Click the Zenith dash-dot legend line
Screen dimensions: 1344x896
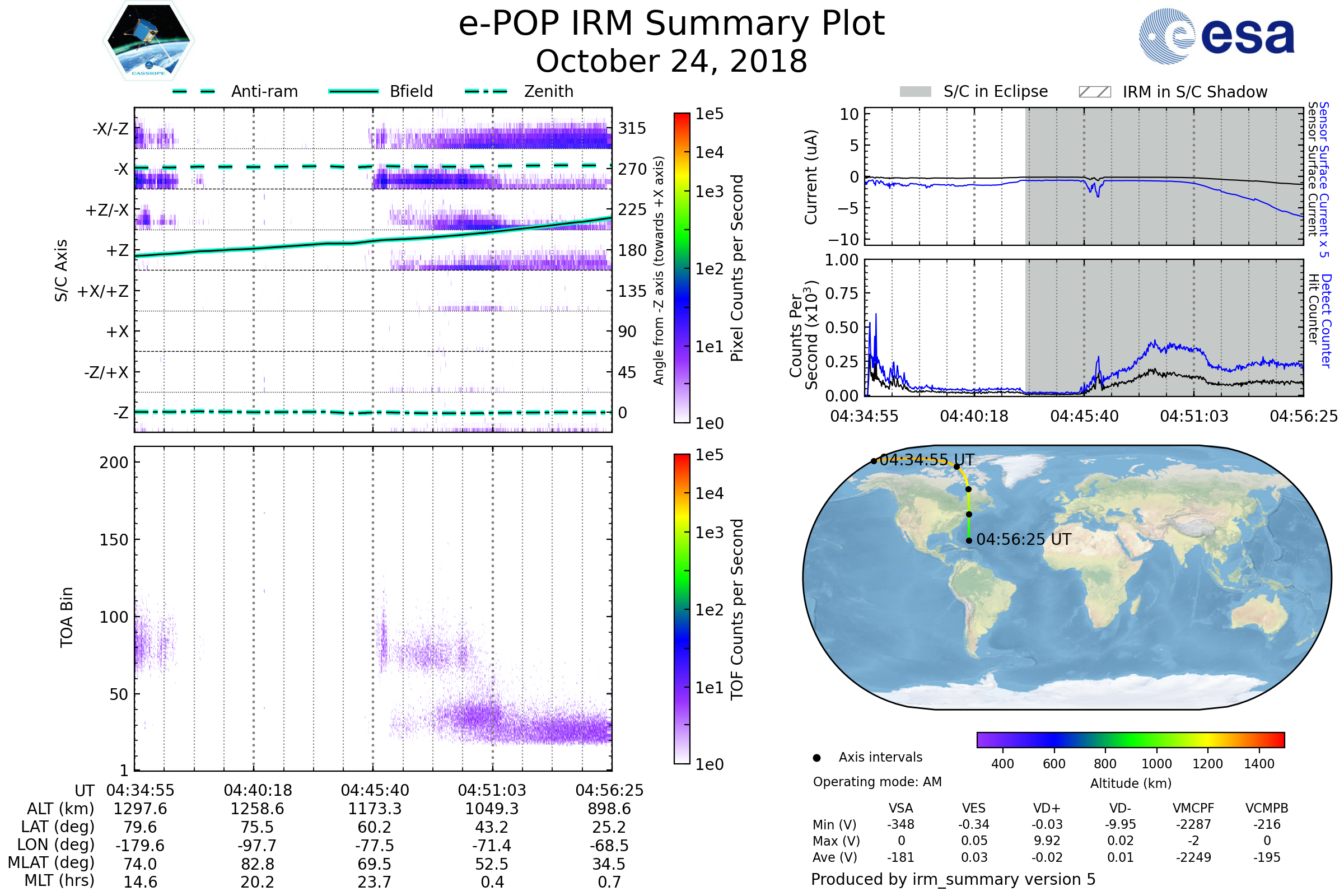[x=486, y=91]
